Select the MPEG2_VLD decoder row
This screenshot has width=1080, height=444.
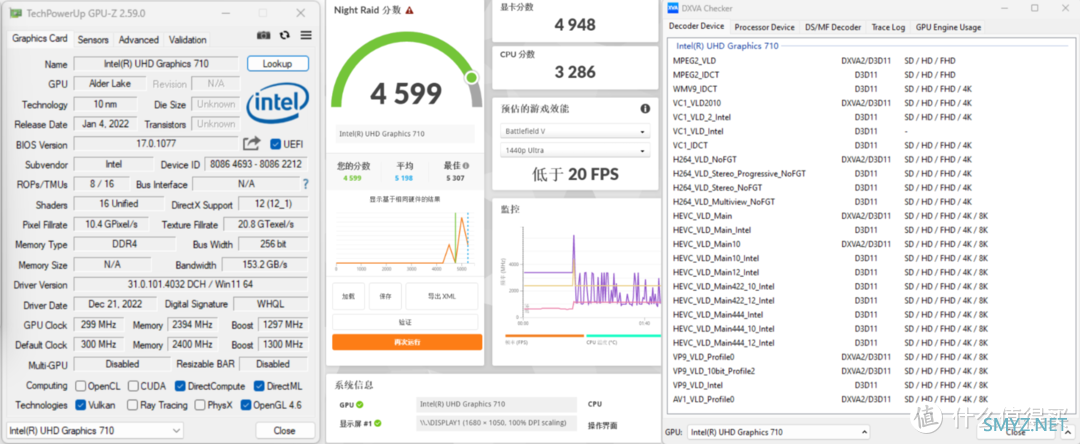869,61
